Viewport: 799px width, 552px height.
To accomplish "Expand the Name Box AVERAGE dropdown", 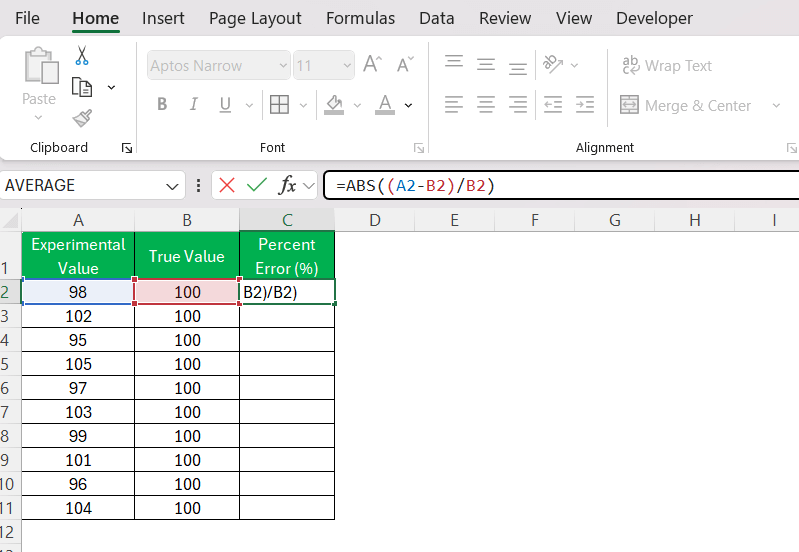I will (x=172, y=186).
